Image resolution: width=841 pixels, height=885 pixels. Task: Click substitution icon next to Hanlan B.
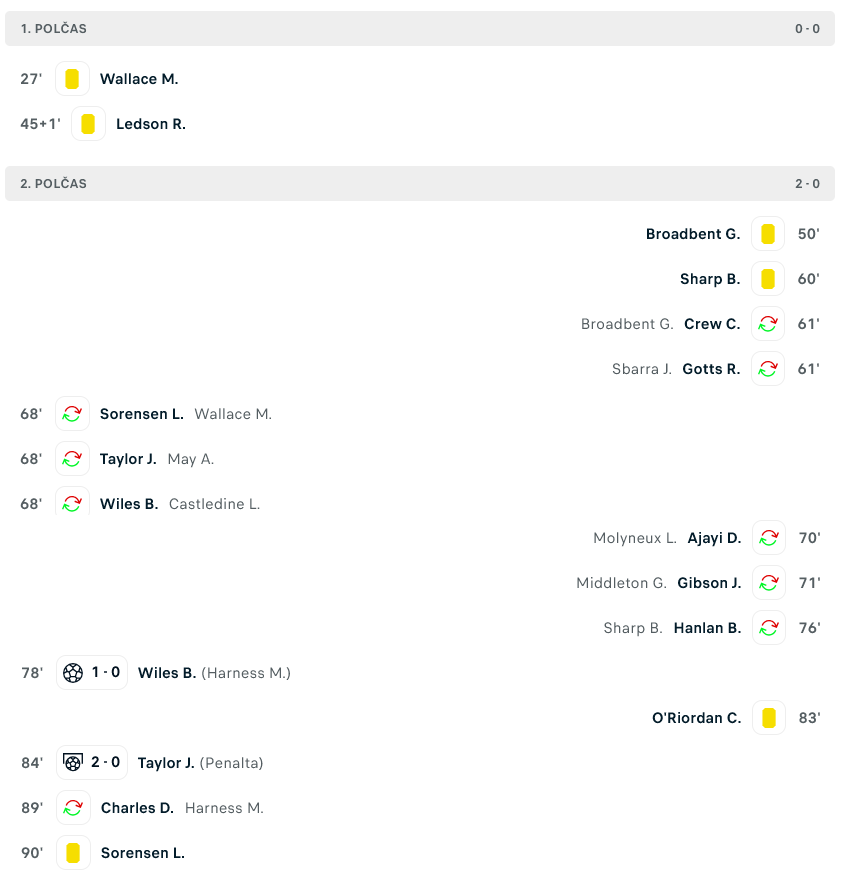click(769, 628)
